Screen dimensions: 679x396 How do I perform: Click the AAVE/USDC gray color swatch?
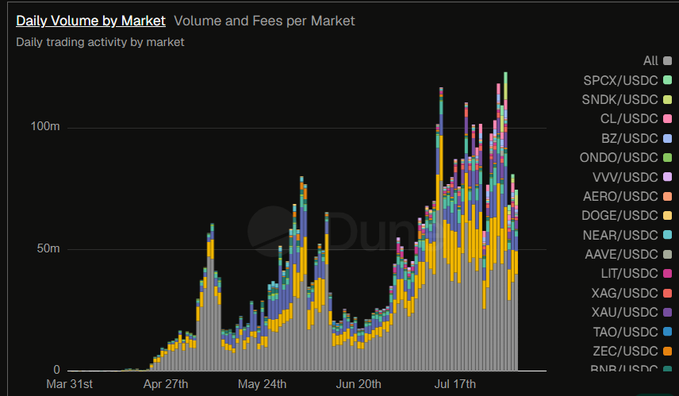[667, 254]
